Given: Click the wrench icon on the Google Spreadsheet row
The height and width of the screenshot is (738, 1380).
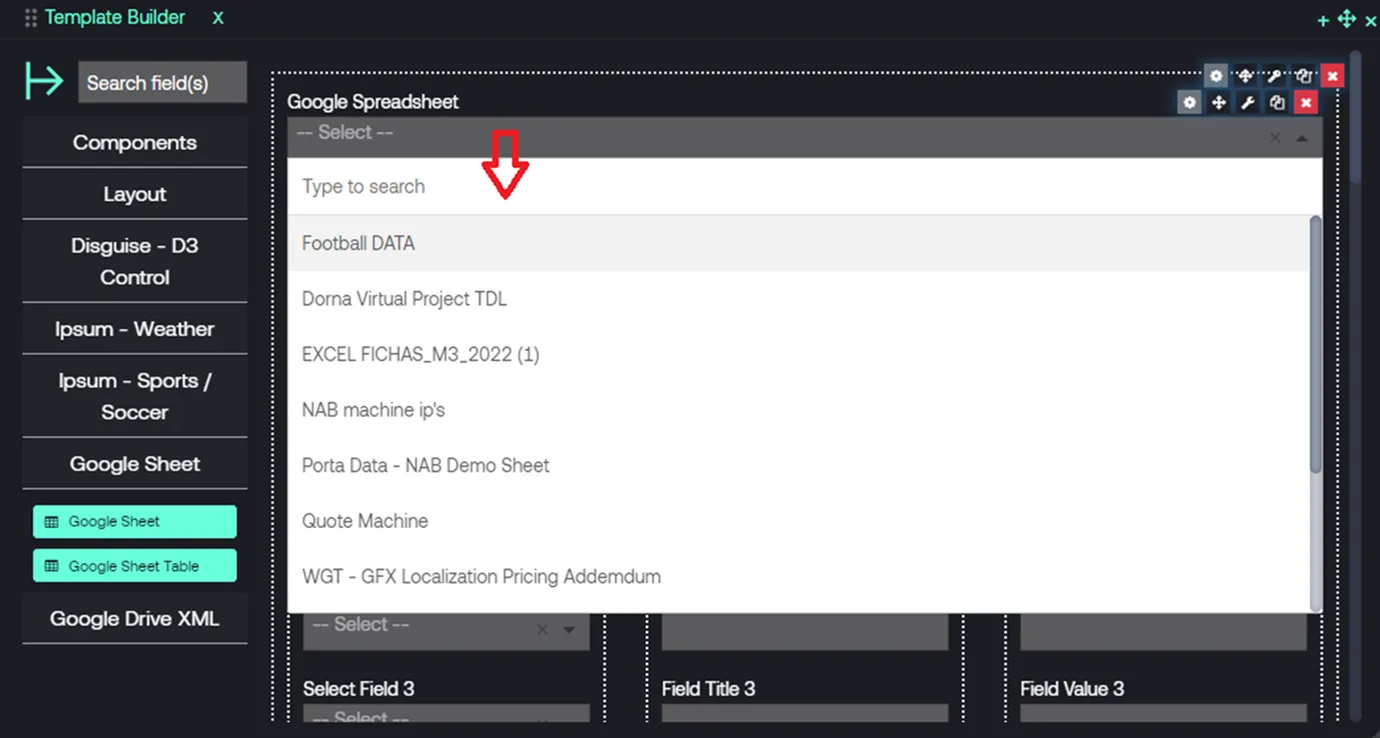Looking at the screenshot, I should click(1247, 102).
